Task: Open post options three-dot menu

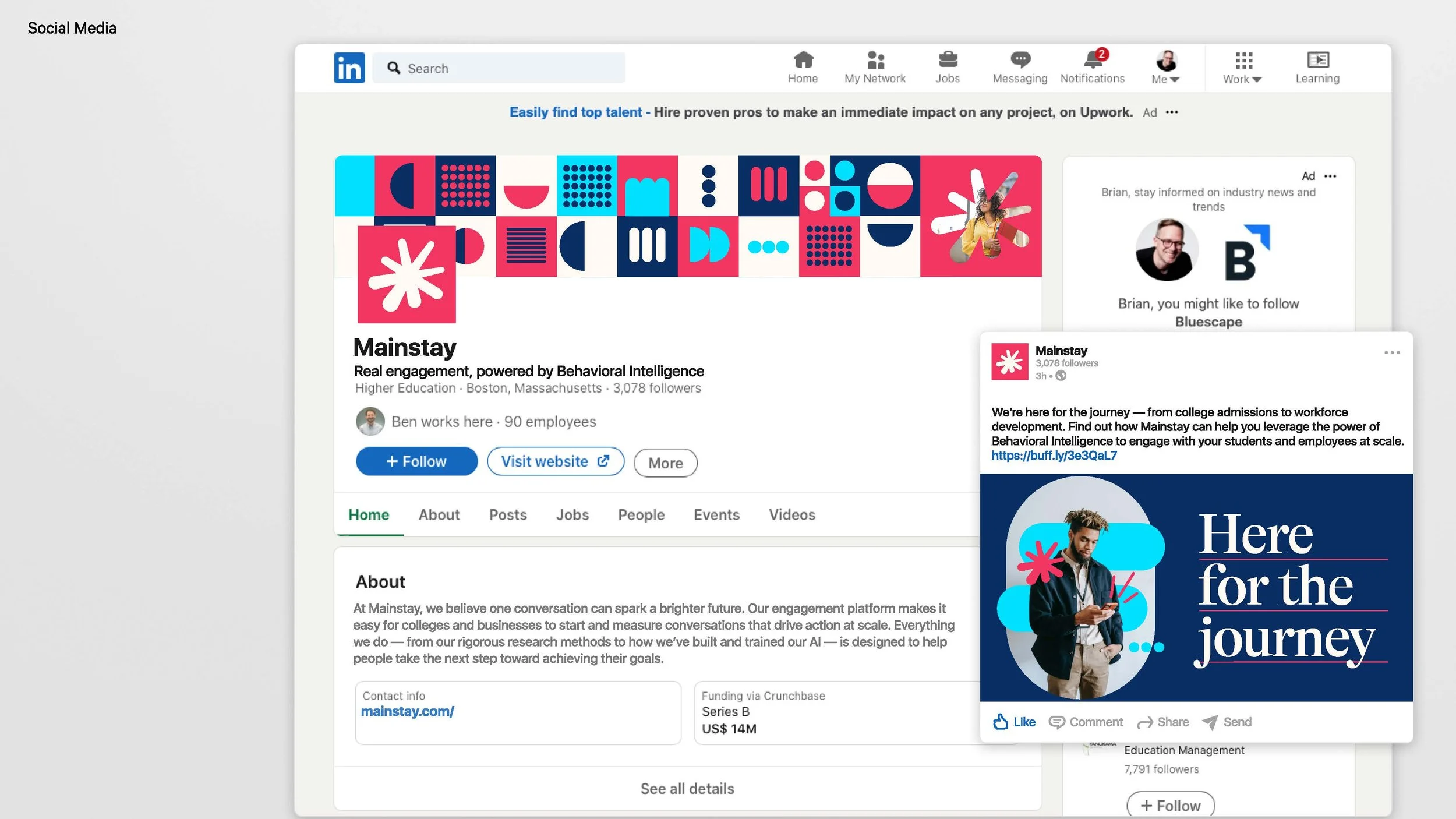Action: 1392,352
